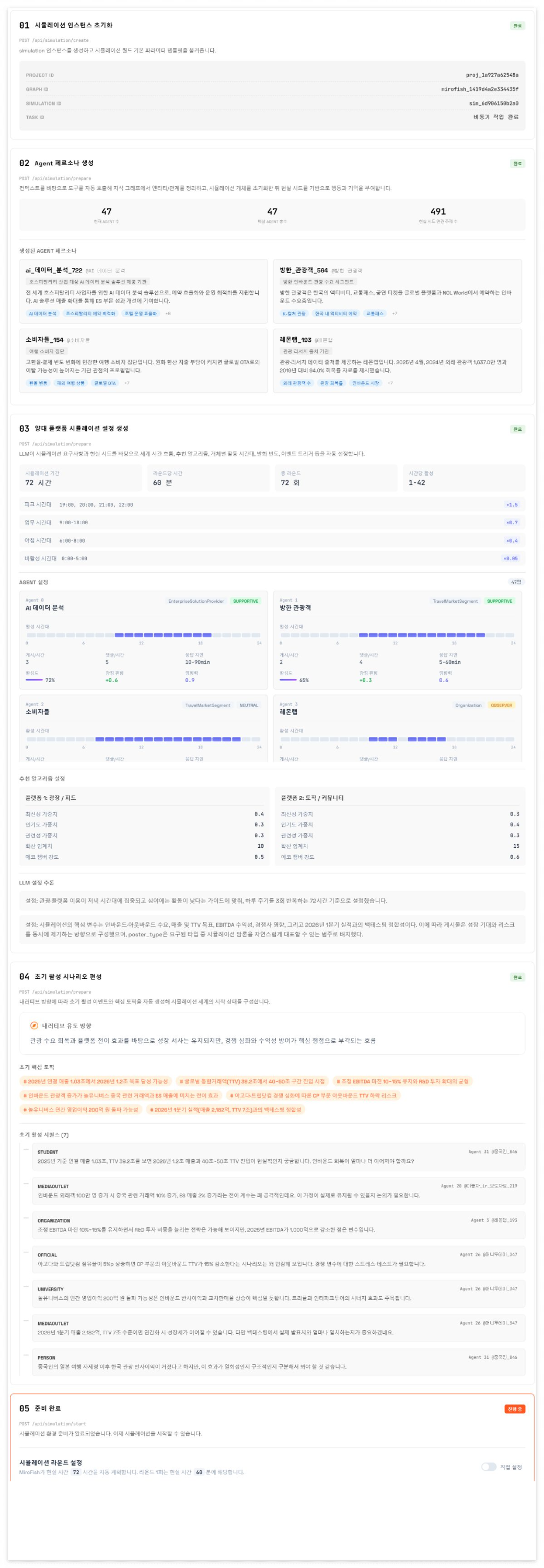Viewport: 544px width, 1568px height.
Task: Open the PERSON initial activation post
Action: (279, 1362)
